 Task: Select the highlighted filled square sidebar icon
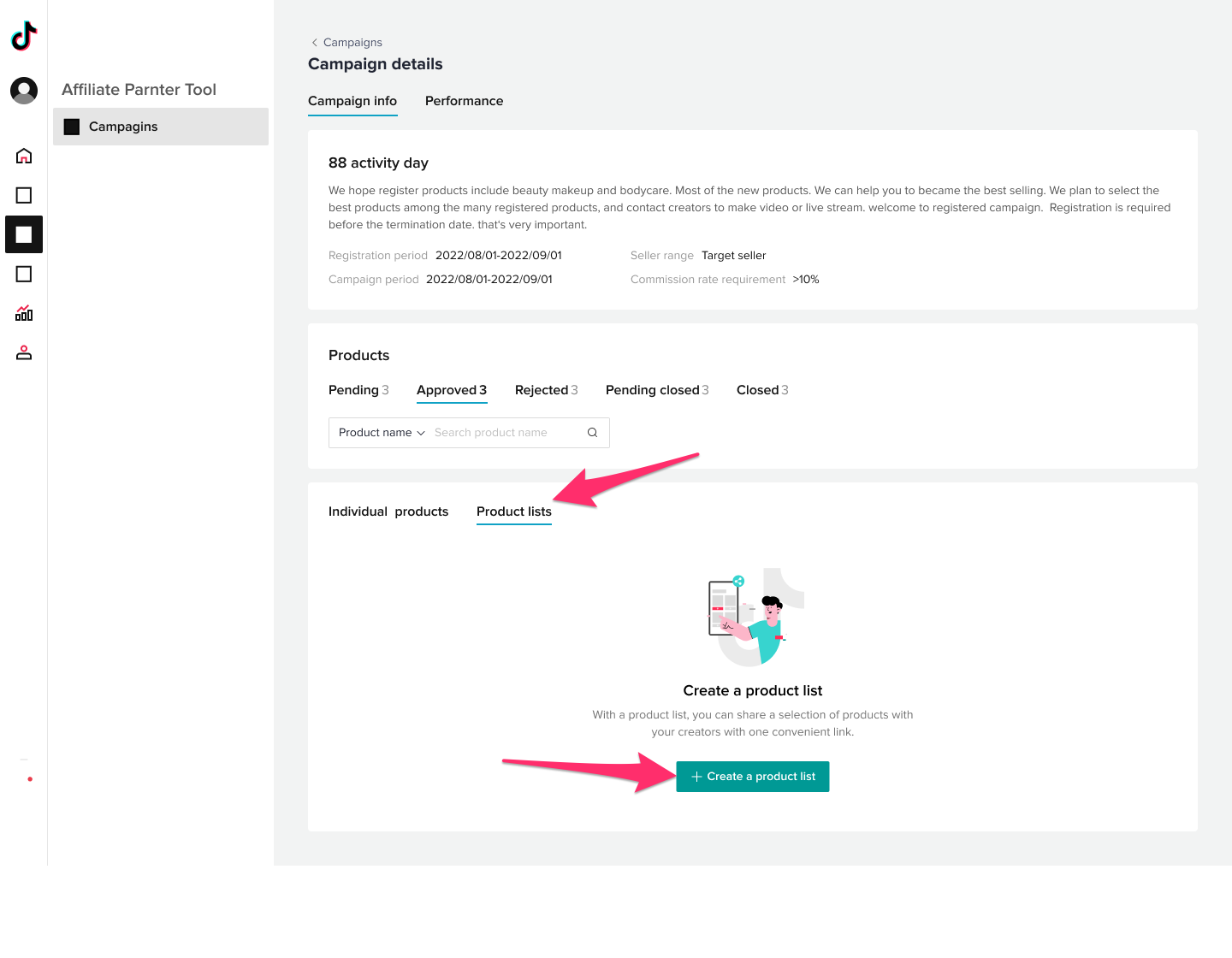(24, 234)
